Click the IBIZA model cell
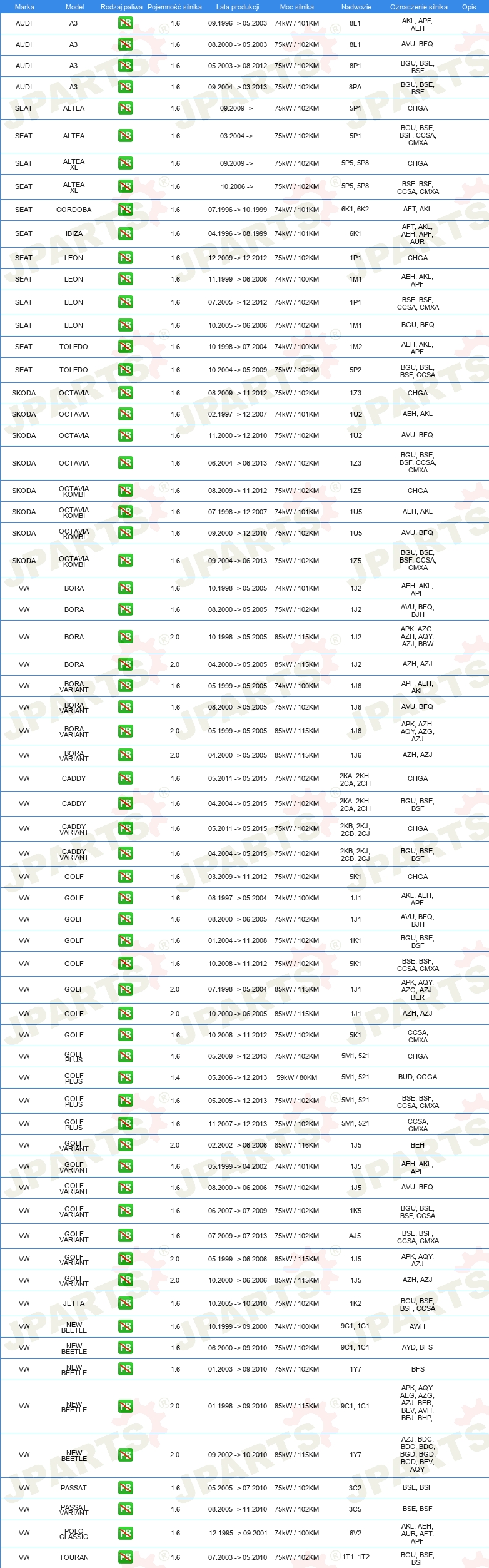Screen dimensions: 489x1568 tap(74, 233)
